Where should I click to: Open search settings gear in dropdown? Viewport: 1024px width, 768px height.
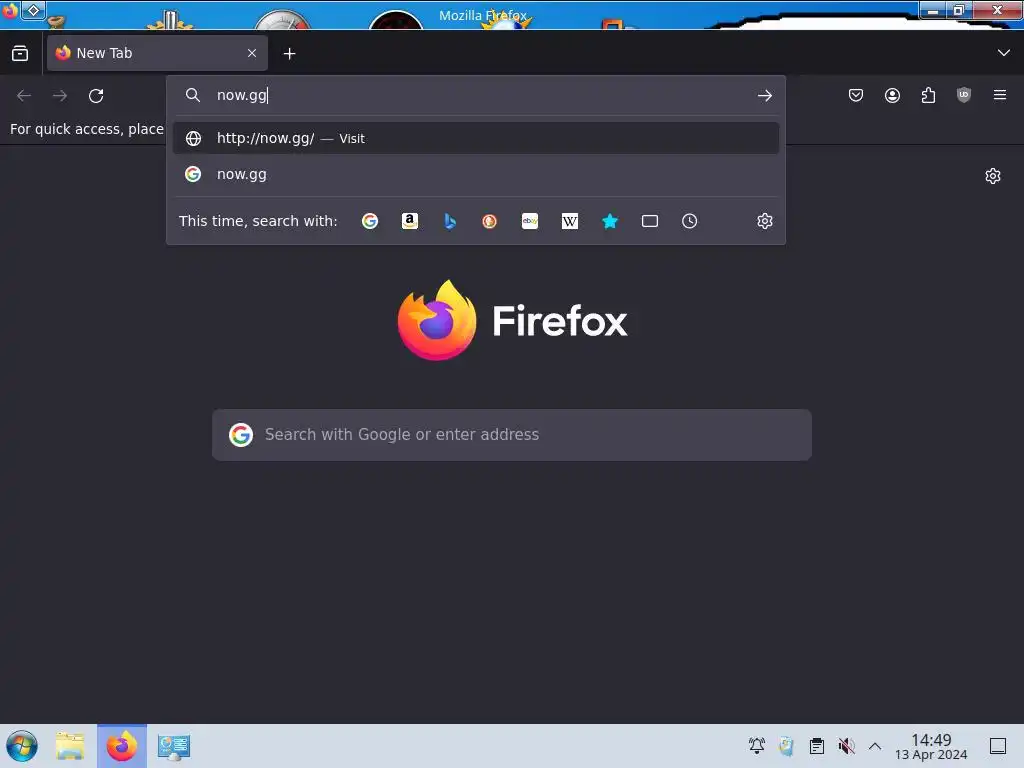tap(765, 221)
